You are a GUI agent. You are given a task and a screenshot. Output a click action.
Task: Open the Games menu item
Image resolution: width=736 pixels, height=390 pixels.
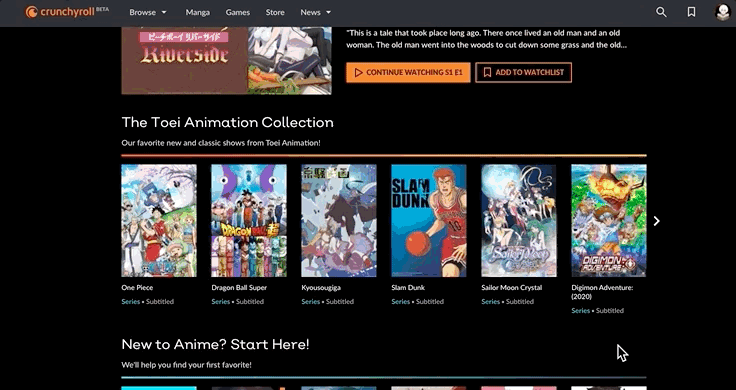[238, 12]
